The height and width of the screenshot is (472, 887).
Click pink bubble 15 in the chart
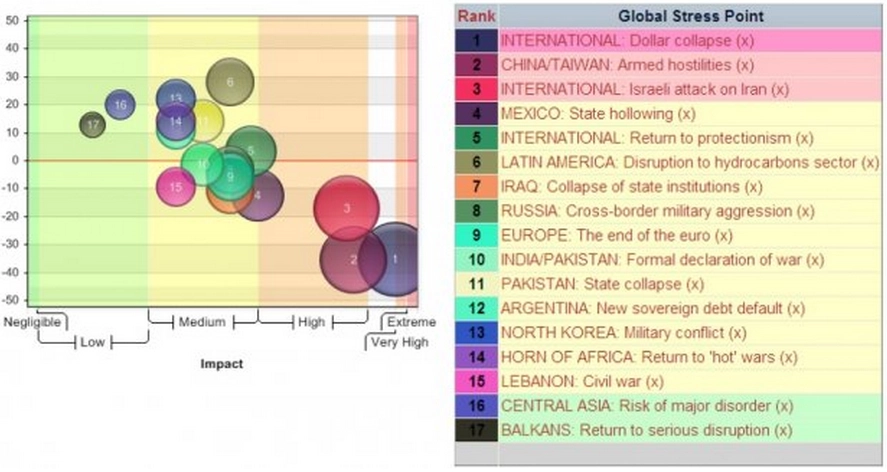(176, 187)
